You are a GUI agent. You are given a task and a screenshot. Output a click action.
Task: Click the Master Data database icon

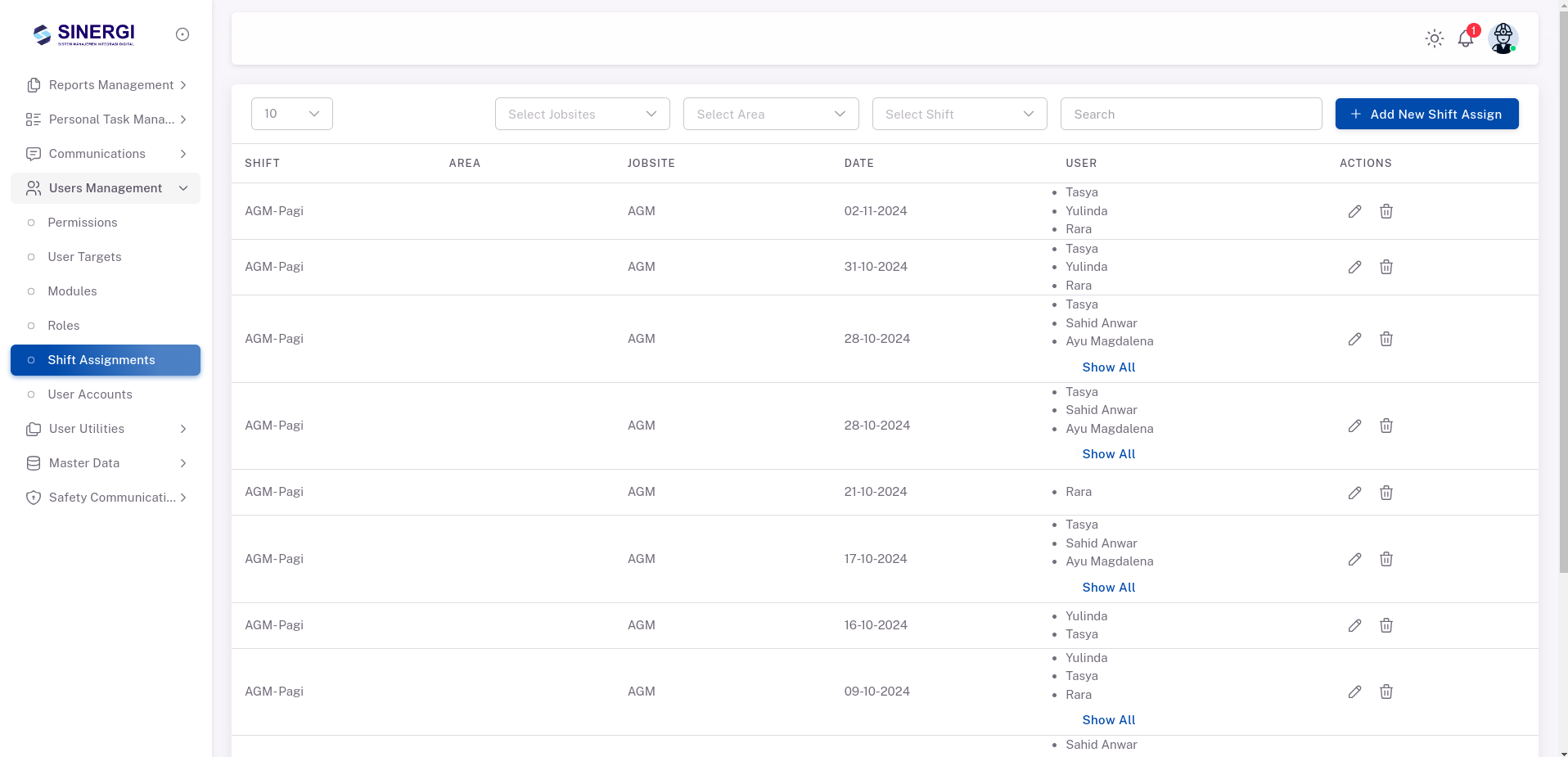click(34, 463)
